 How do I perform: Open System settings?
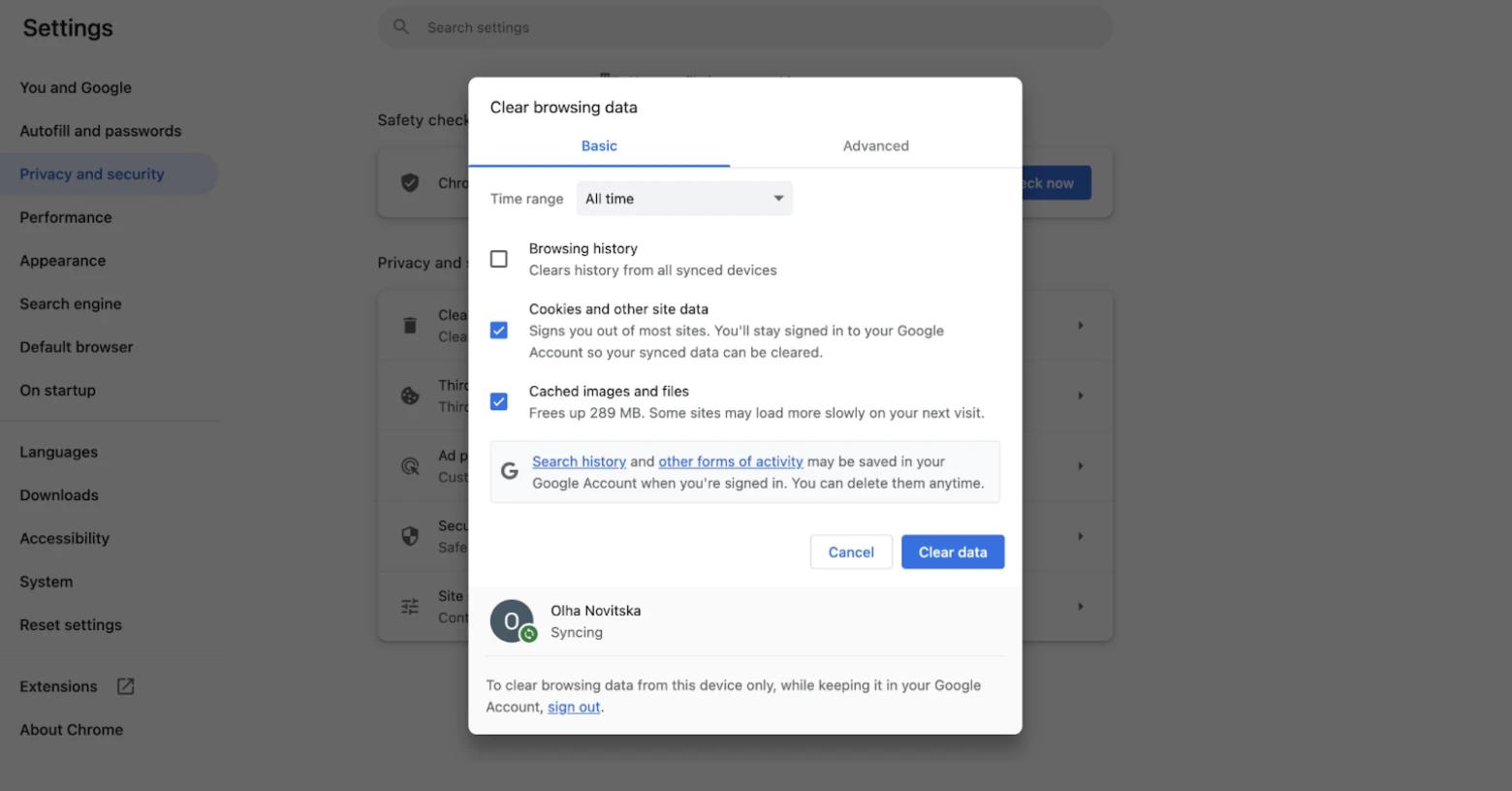47,582
